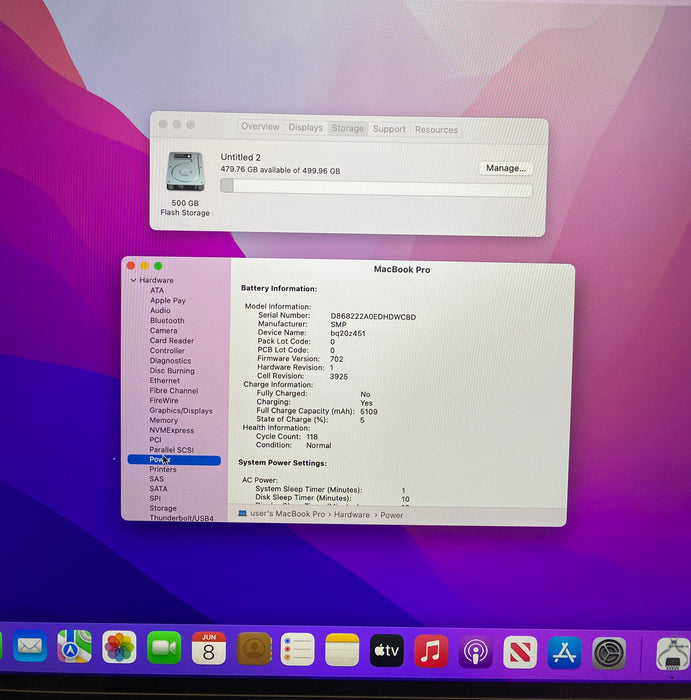
Task: Click laptop icon in the path bar
Action: [242, 513]
